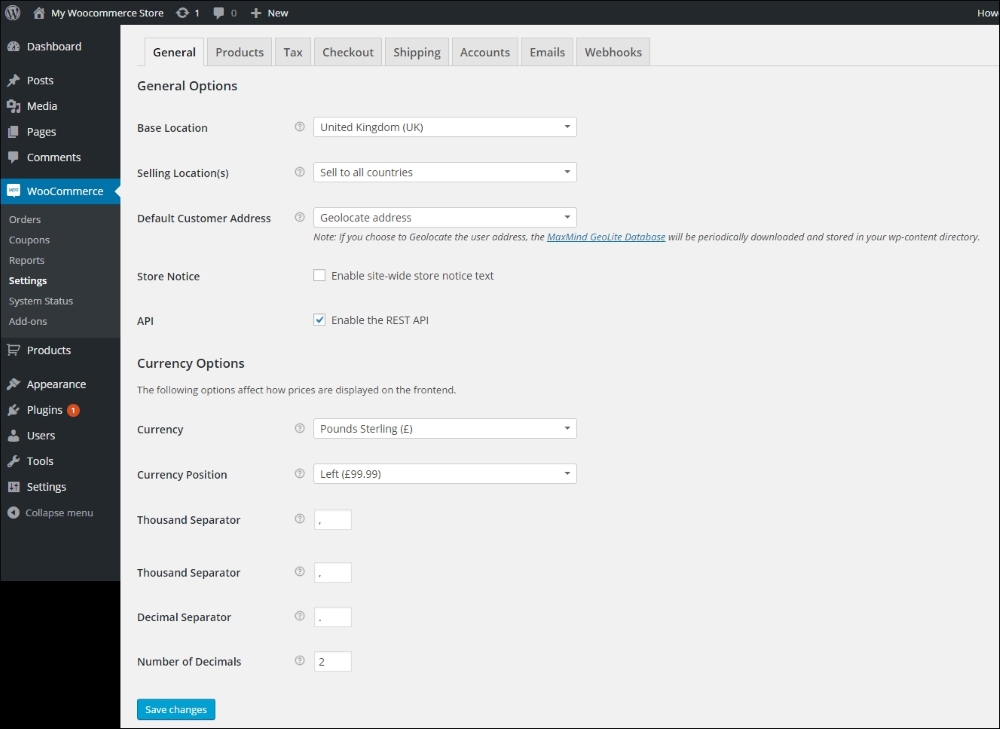1000x729 pixels.
Task: Click help icon for Default Customer Address
Action: (x=300, y=217)
